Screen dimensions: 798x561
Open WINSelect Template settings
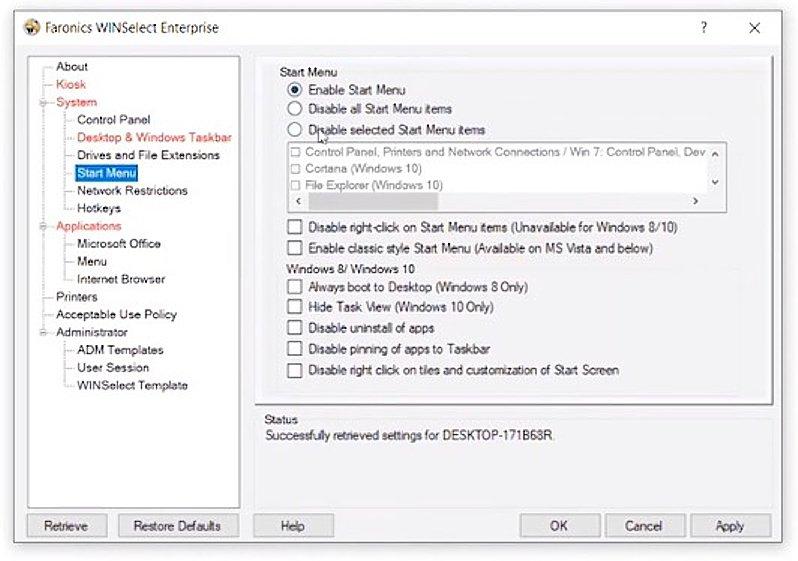(x=132, y=385)
